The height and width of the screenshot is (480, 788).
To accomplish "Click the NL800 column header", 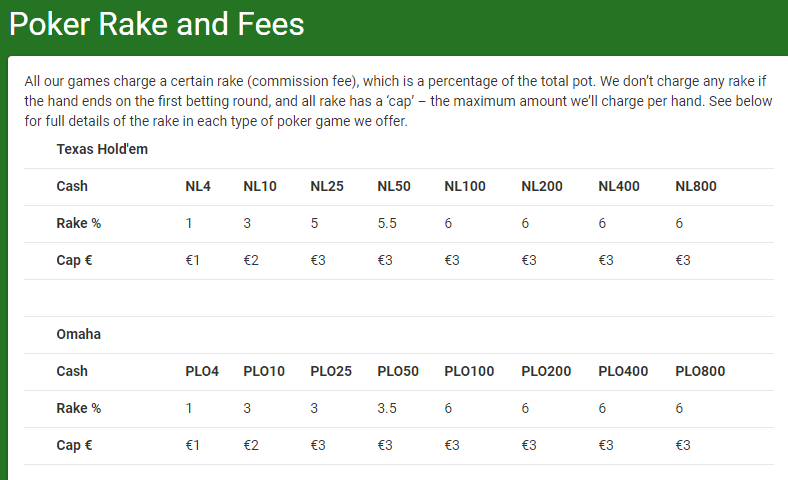I will (696, 186).
